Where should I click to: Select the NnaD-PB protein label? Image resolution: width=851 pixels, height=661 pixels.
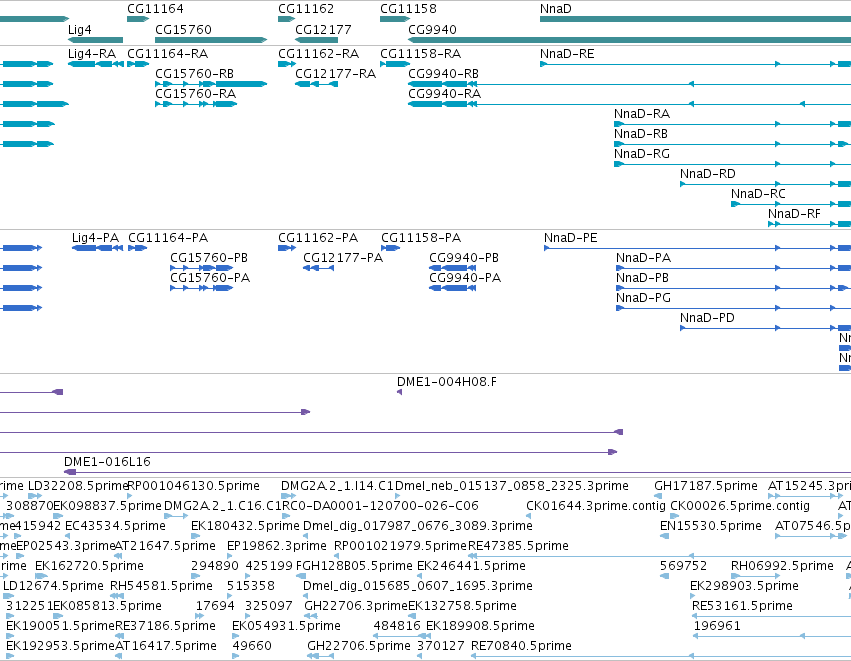click(x=643, y=278)
